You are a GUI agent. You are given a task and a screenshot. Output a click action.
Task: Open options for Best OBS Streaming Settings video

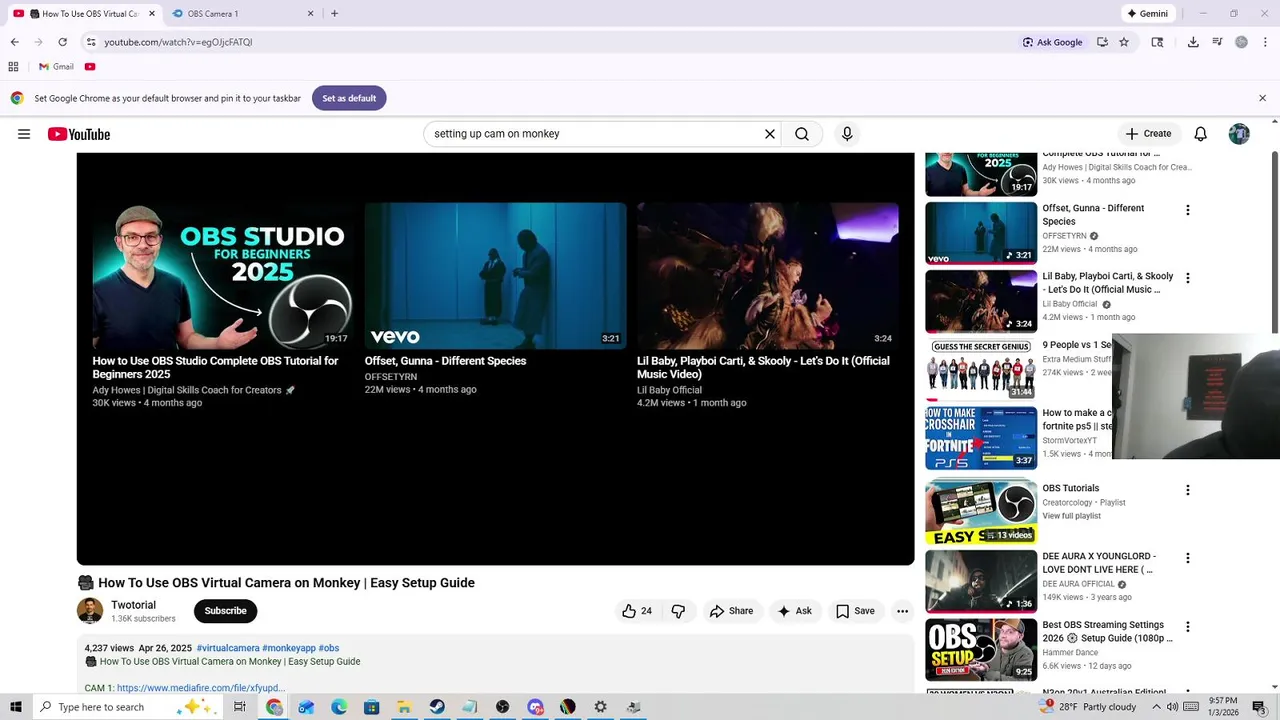click(x=1188, y=627)
